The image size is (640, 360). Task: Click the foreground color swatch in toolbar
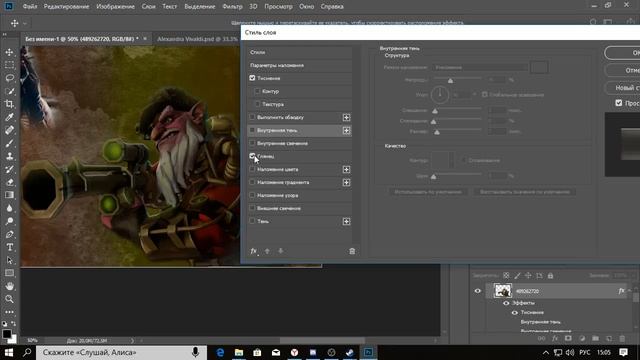(x=7, y=334)
